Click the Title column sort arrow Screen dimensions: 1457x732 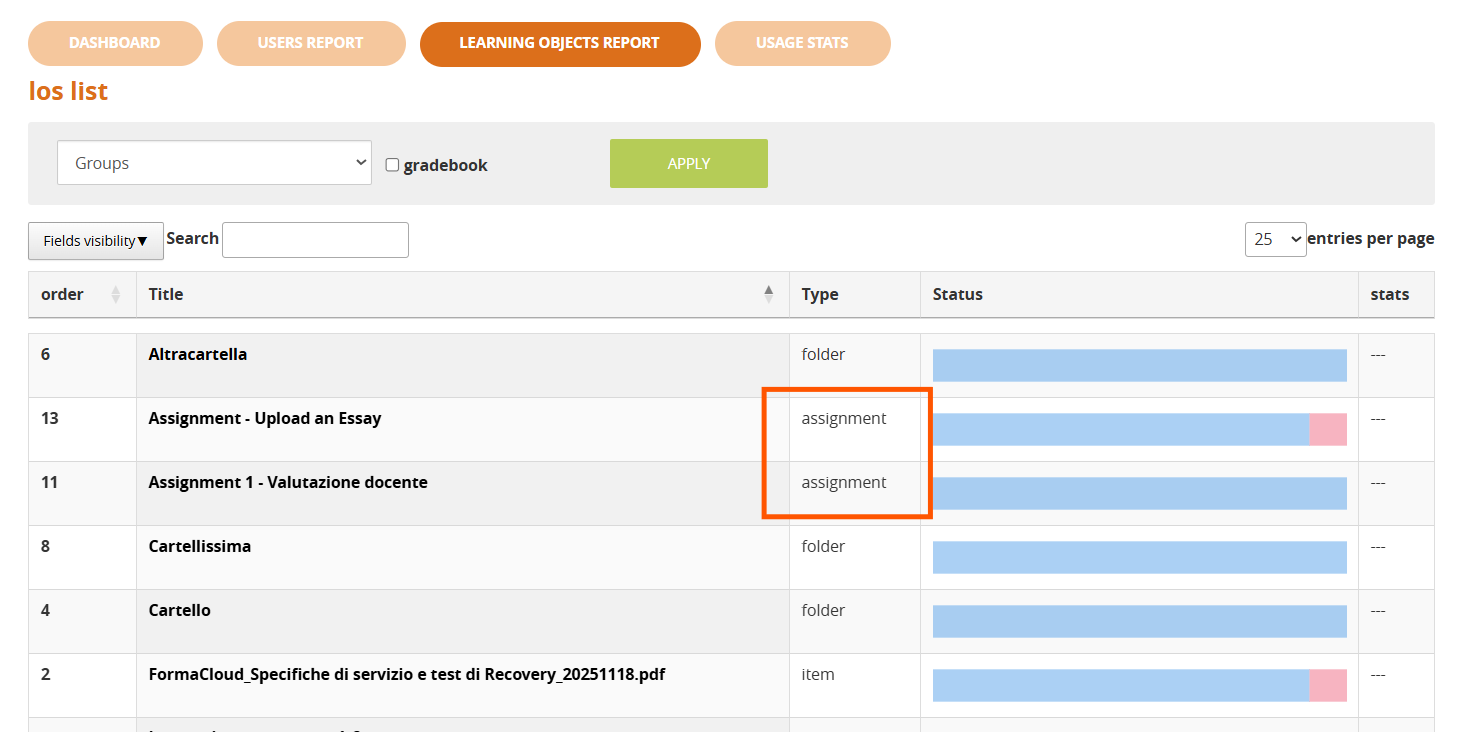tap(768, 293)
